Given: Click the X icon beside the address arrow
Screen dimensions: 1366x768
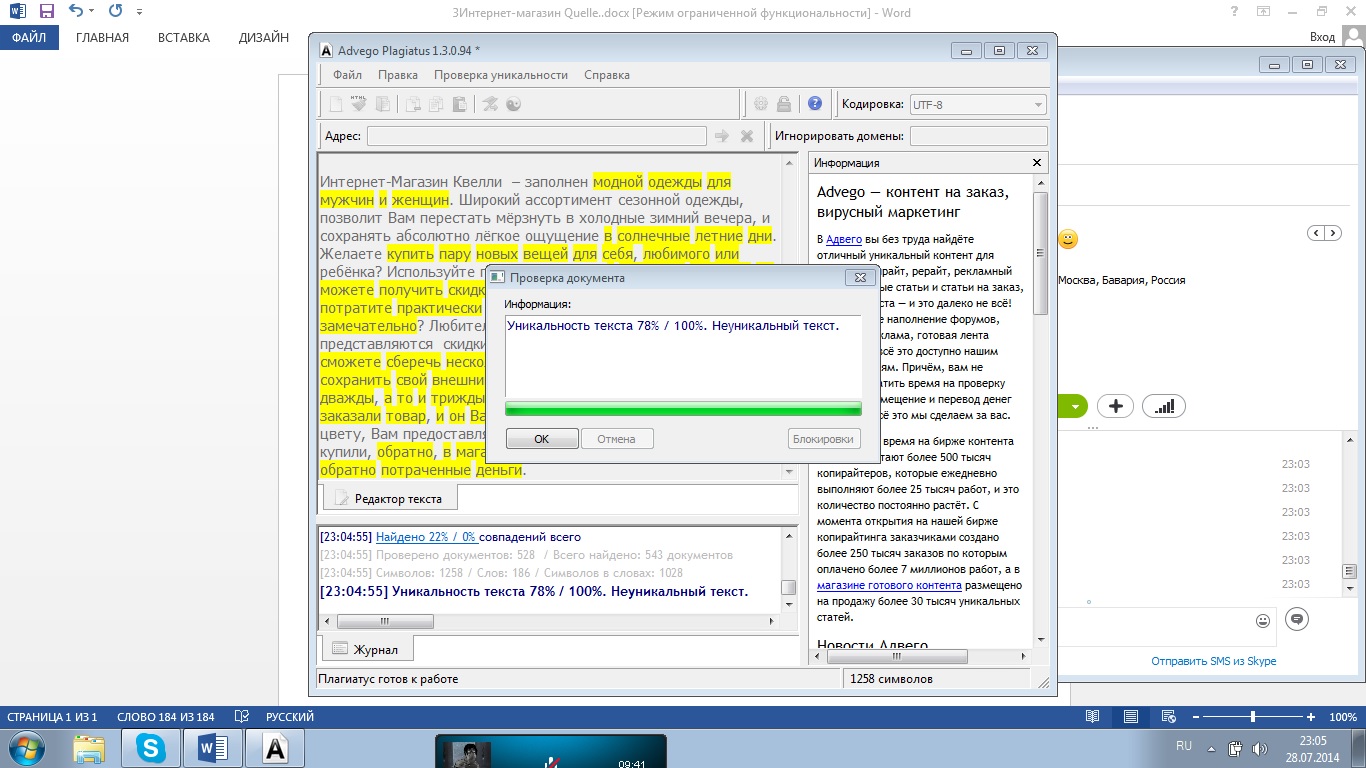Looking at the screenshot, I should (x=746, y=136).
